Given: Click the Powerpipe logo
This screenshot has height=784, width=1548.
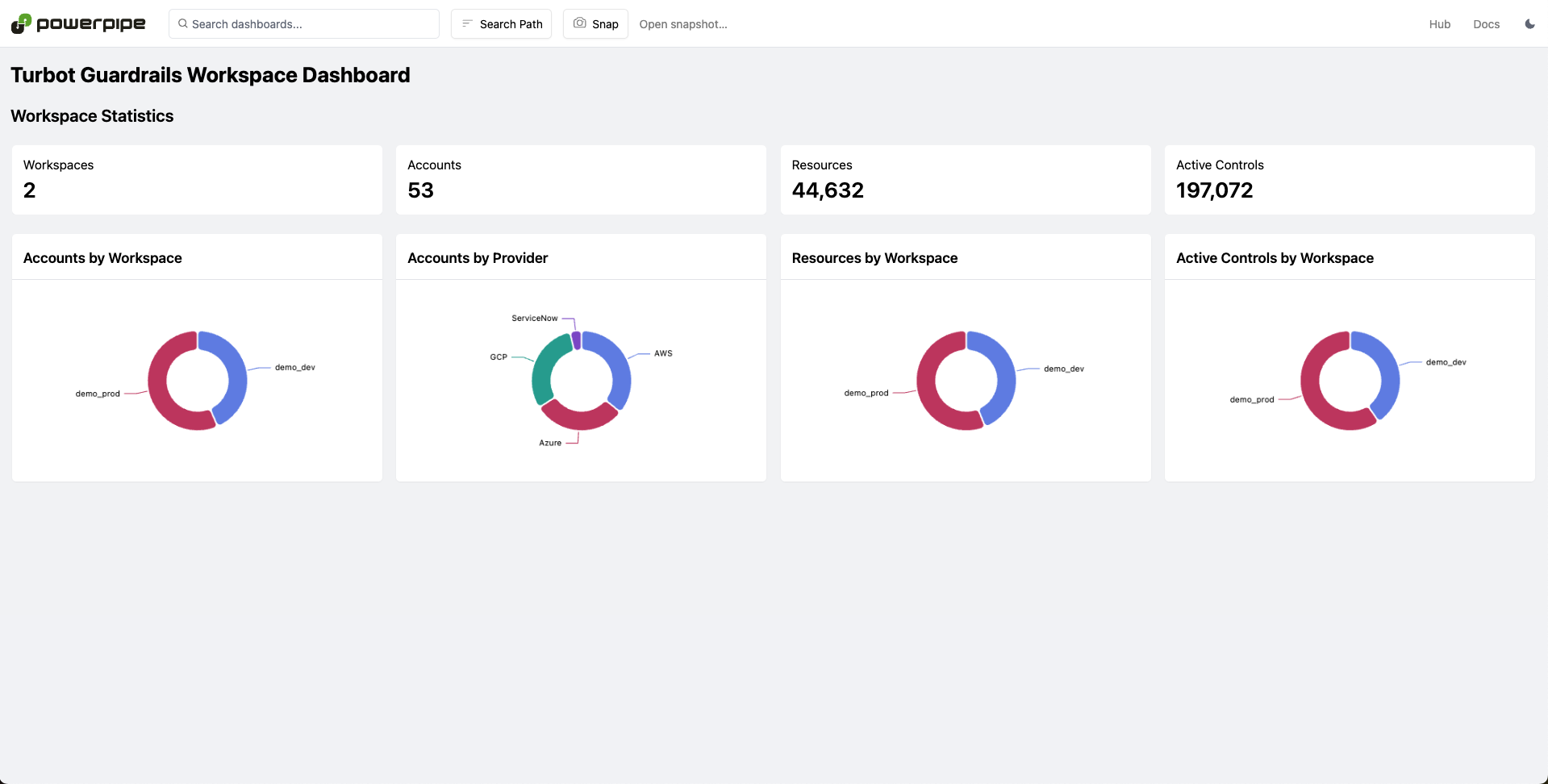Looking at the screenshot, I should click(78, 24).
